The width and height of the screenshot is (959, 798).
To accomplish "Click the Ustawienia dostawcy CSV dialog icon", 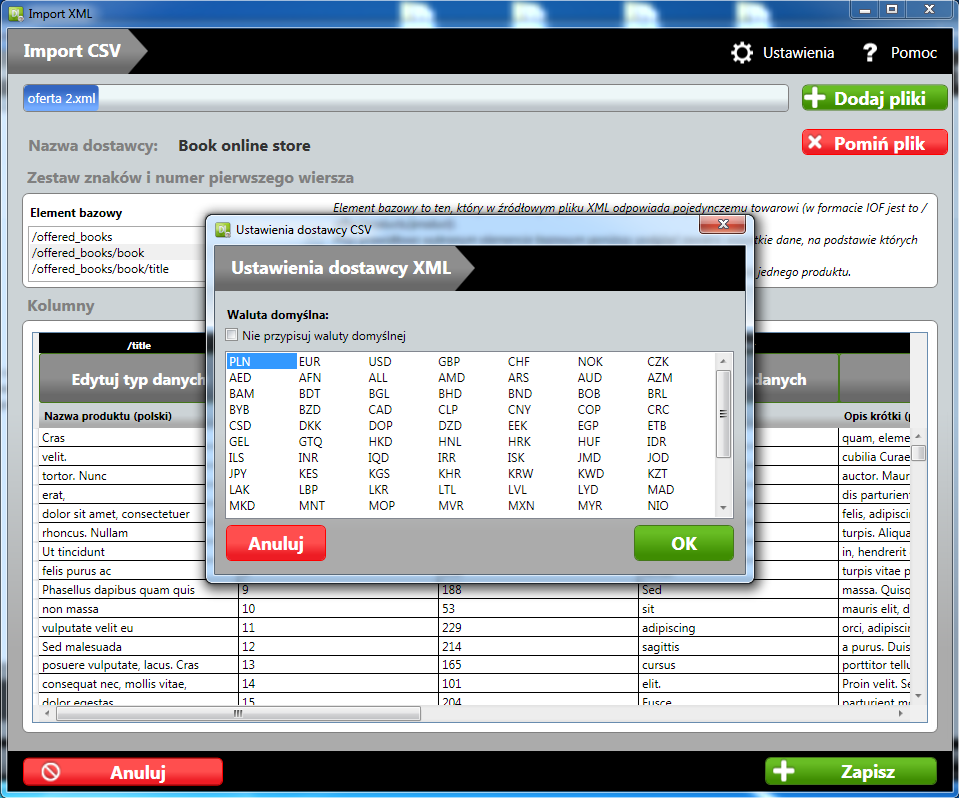I will pyautogui.click(x=223, y=230).
